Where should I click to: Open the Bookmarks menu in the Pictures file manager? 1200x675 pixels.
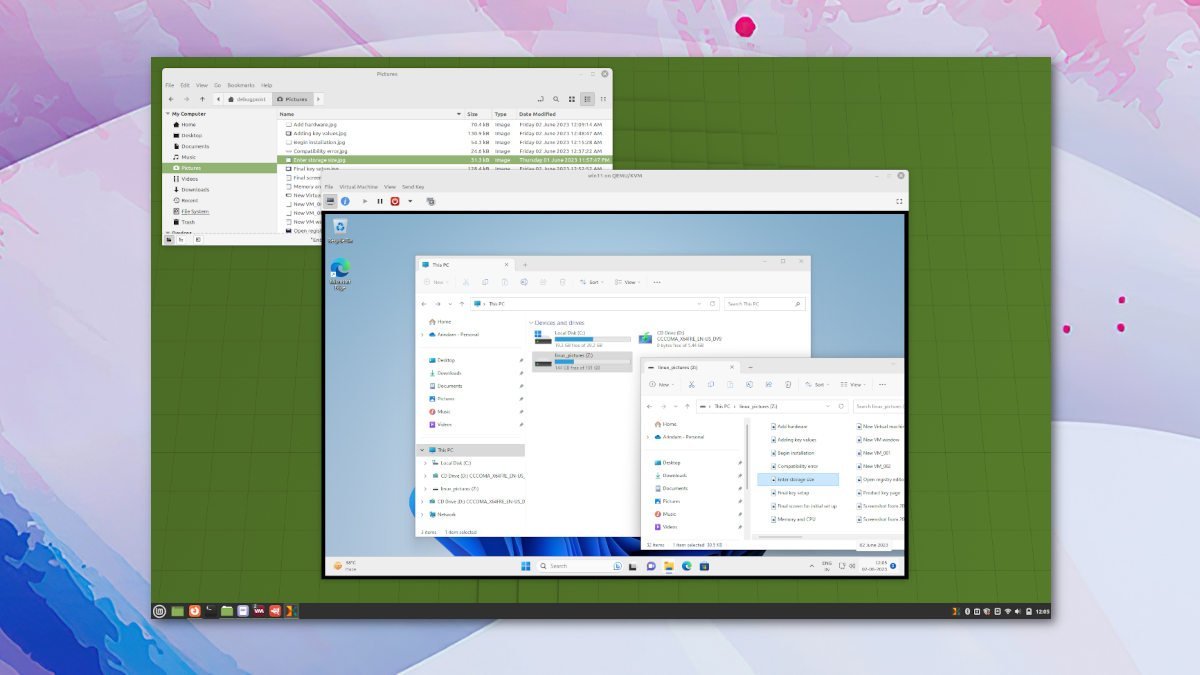tap(241, 85)
